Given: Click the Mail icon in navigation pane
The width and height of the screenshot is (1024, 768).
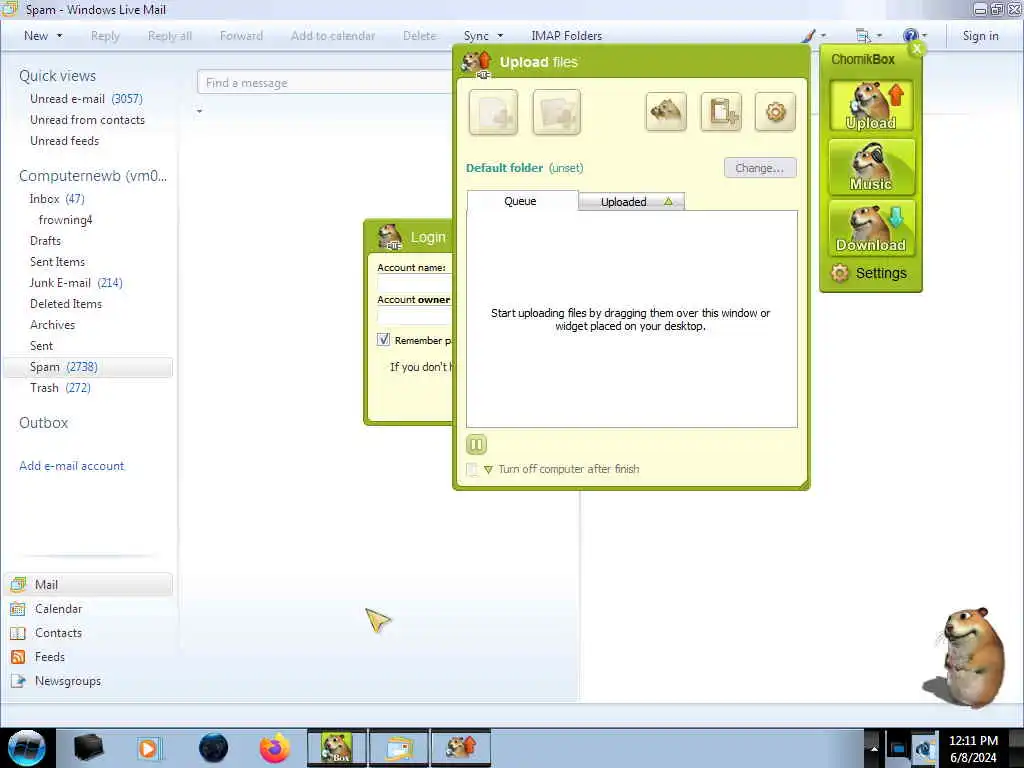Looking at the screenshot, I should [19, 584].
